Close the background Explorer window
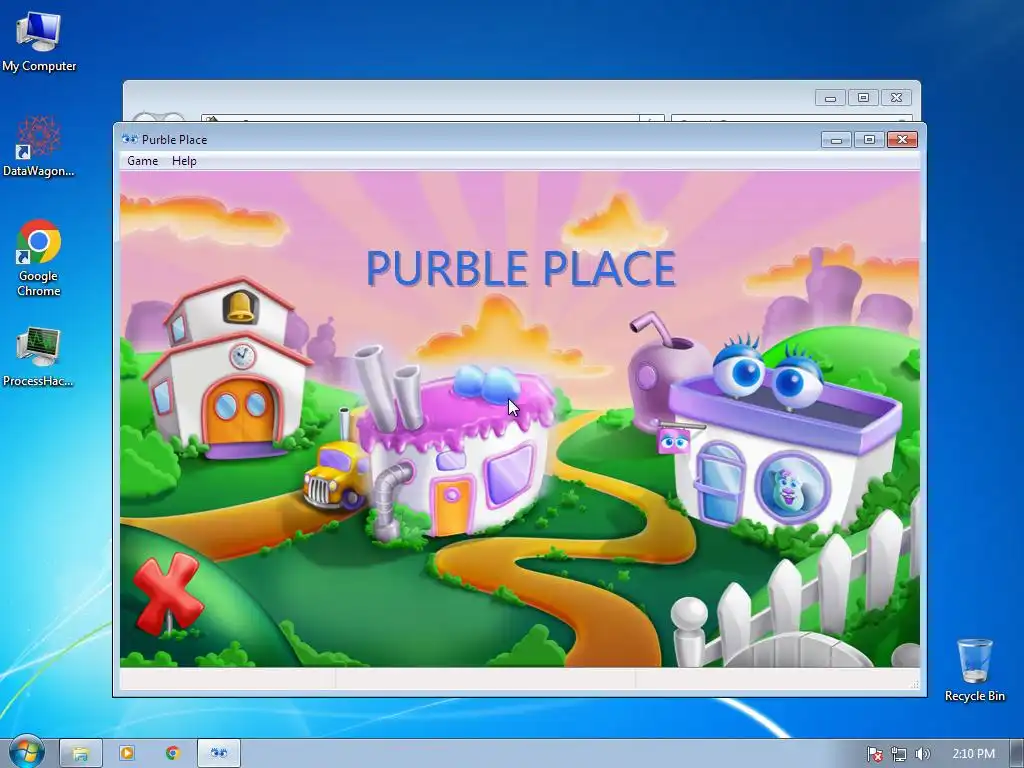Viewport: 1024px width, 768px height. pyautogui.click(x=897, y=98)
